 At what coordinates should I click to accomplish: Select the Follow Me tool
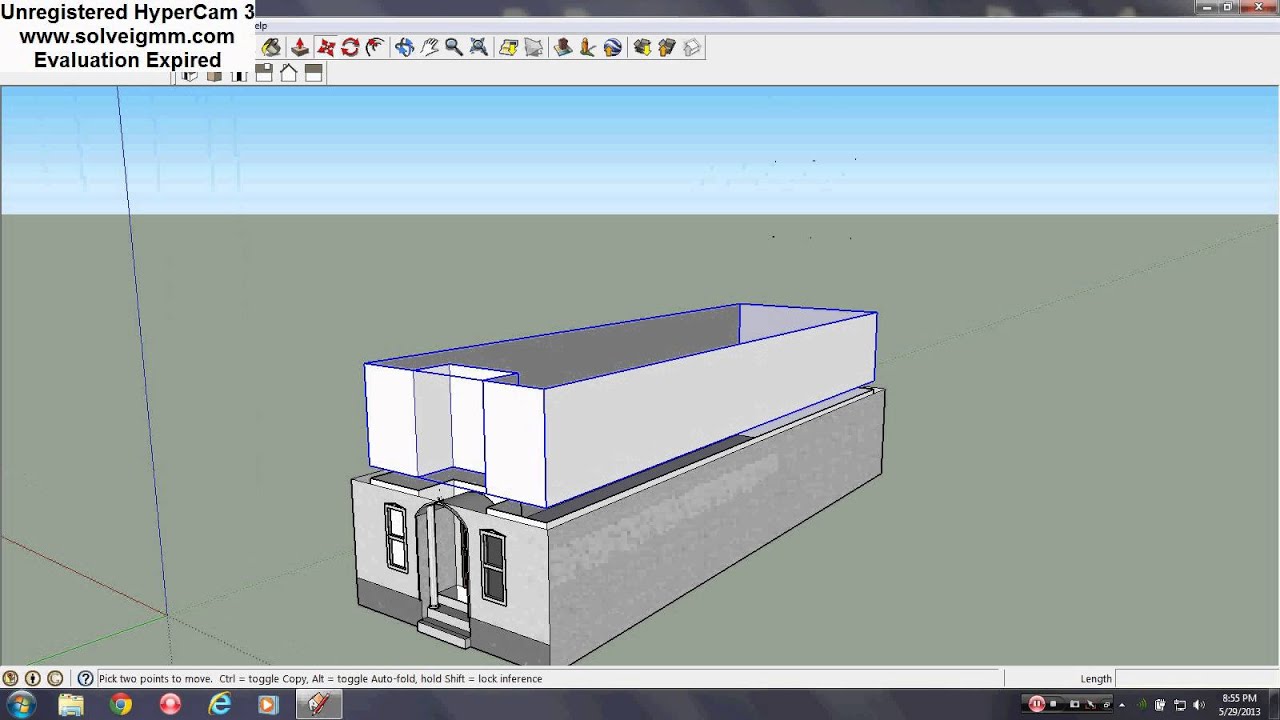tap(375, 47)
